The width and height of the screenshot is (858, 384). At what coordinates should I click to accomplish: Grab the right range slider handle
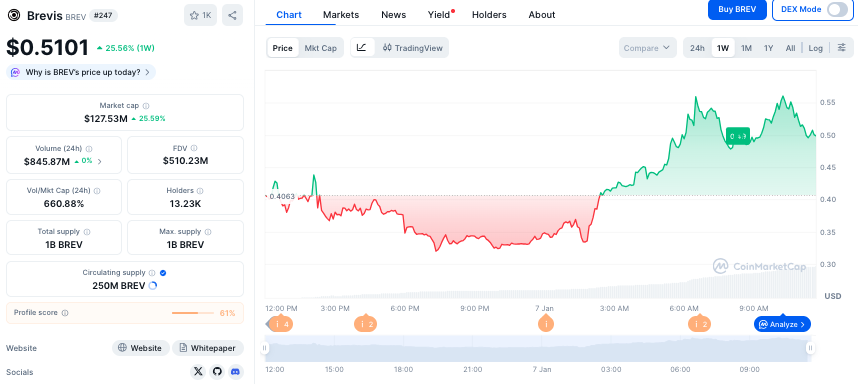coord(810,348)
